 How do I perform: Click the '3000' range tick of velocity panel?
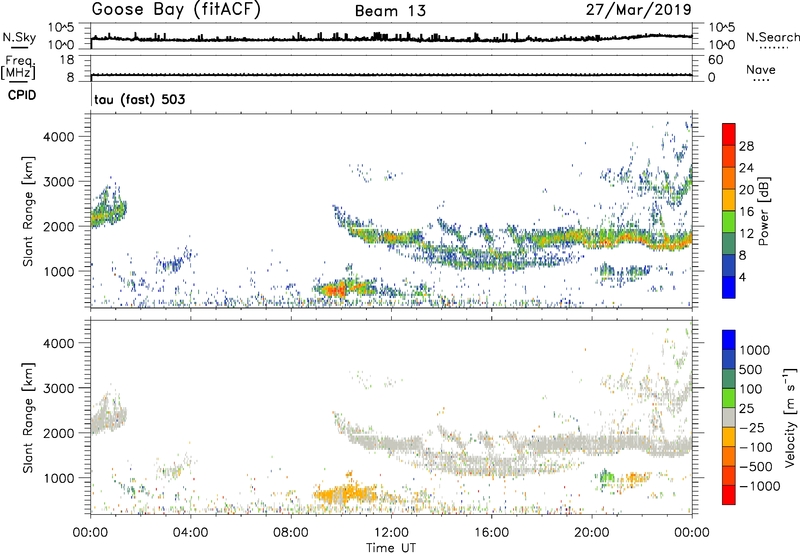tap(59, 389)
